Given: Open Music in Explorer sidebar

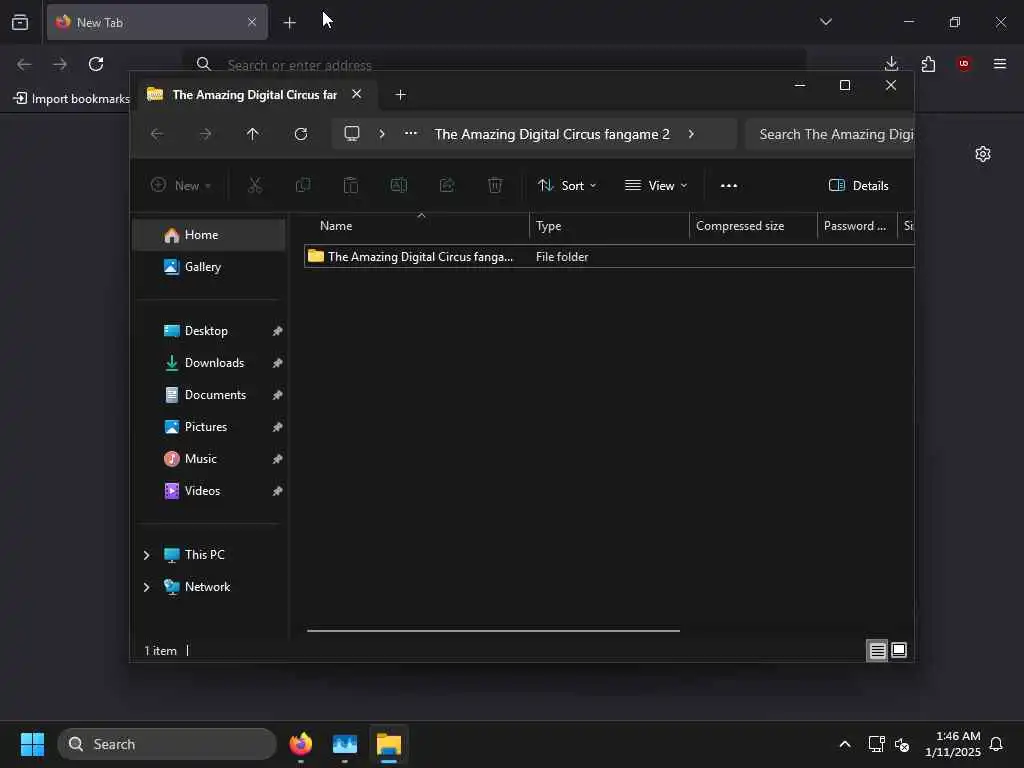Looking at the screenshot, I should pyautogui.click(x=209, y=458).
